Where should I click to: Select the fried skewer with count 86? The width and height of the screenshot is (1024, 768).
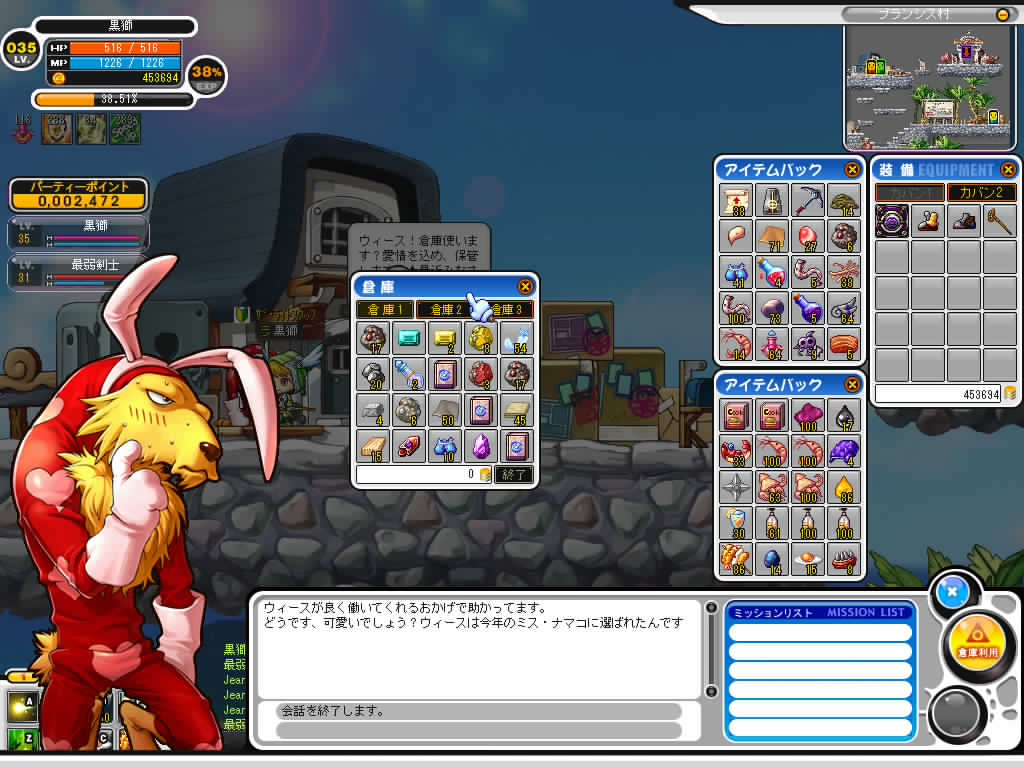pyautogui.click(x=735, y=559)
